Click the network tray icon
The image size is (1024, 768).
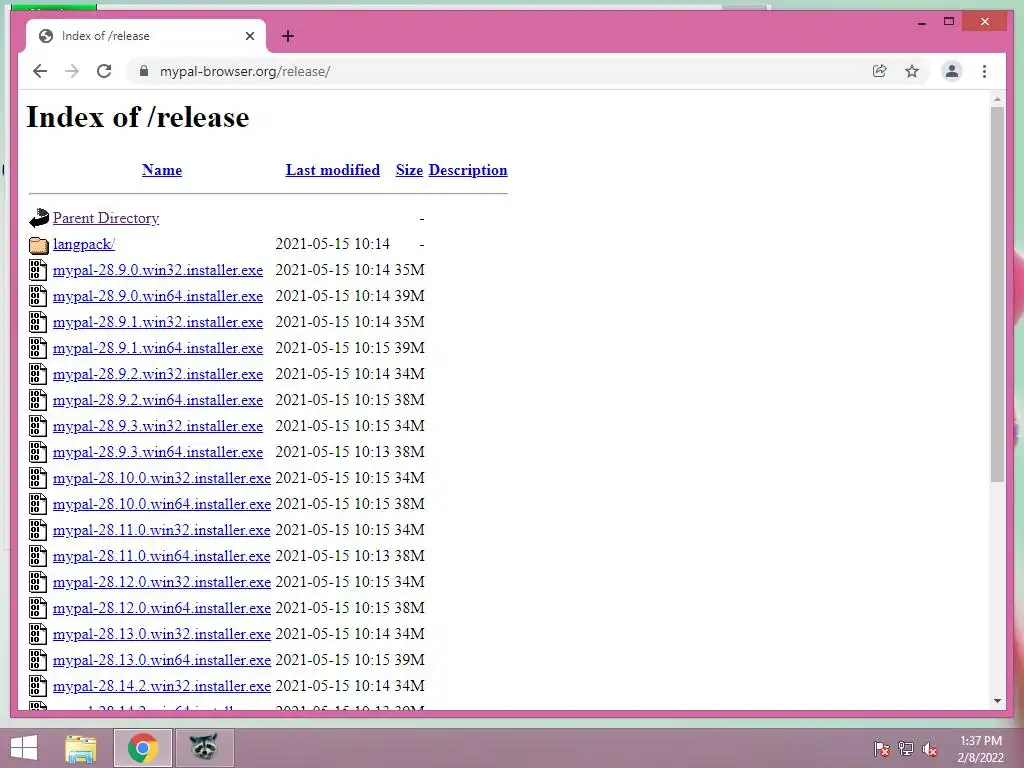[x=906, y=749]
